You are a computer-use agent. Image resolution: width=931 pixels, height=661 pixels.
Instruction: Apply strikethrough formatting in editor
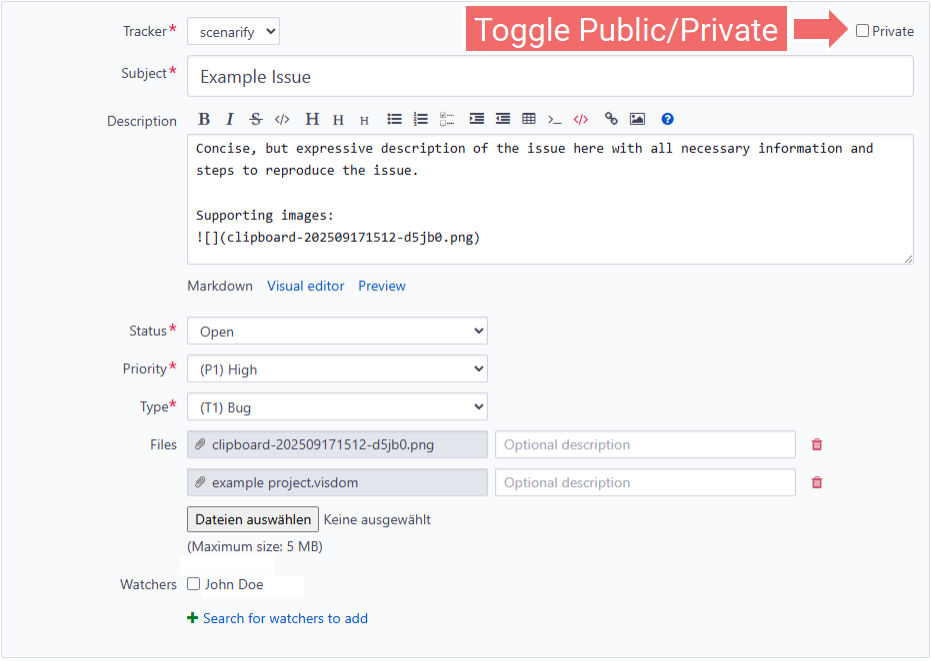[x=255, y=119]
